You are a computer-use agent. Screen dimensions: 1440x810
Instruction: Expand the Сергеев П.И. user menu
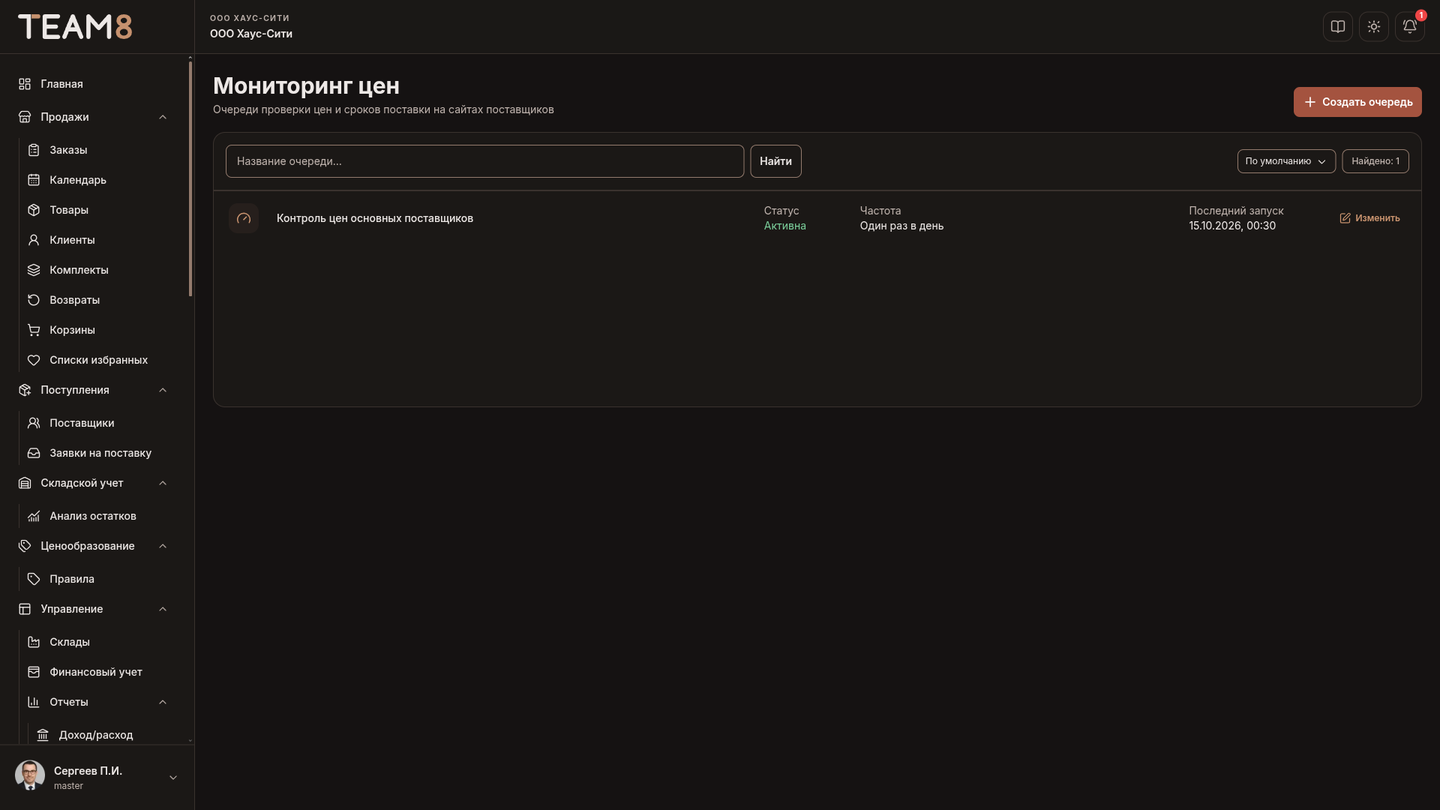point(173,778)
